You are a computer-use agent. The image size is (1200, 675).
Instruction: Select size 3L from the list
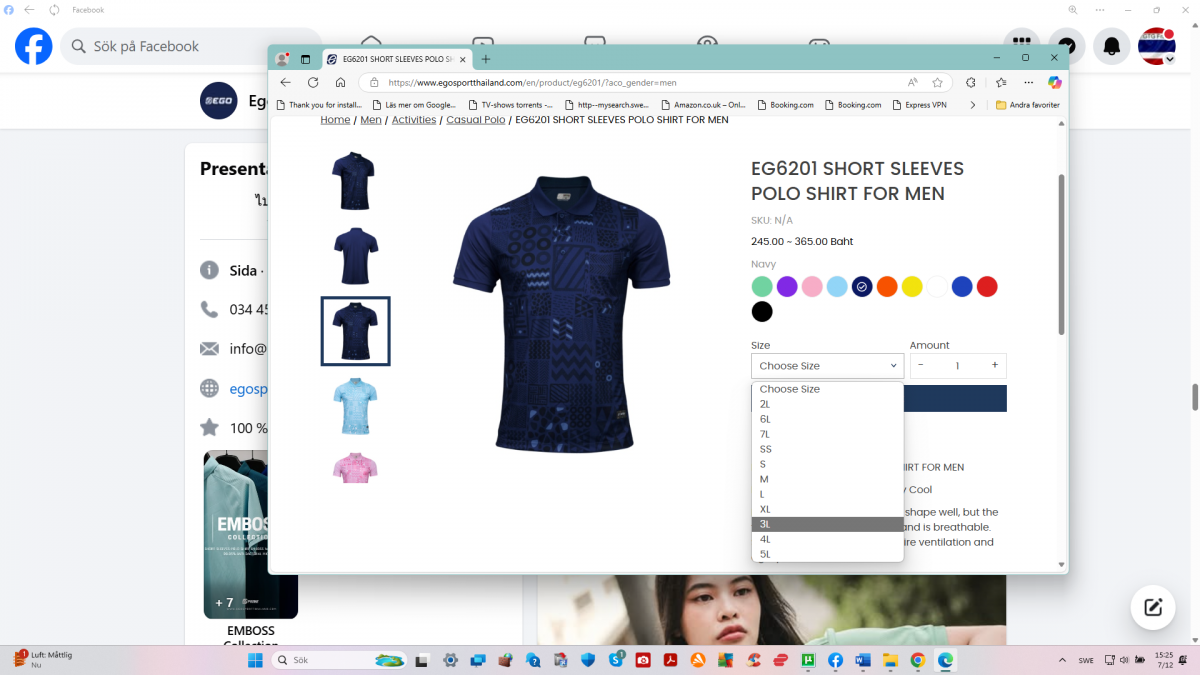[828, 524]
